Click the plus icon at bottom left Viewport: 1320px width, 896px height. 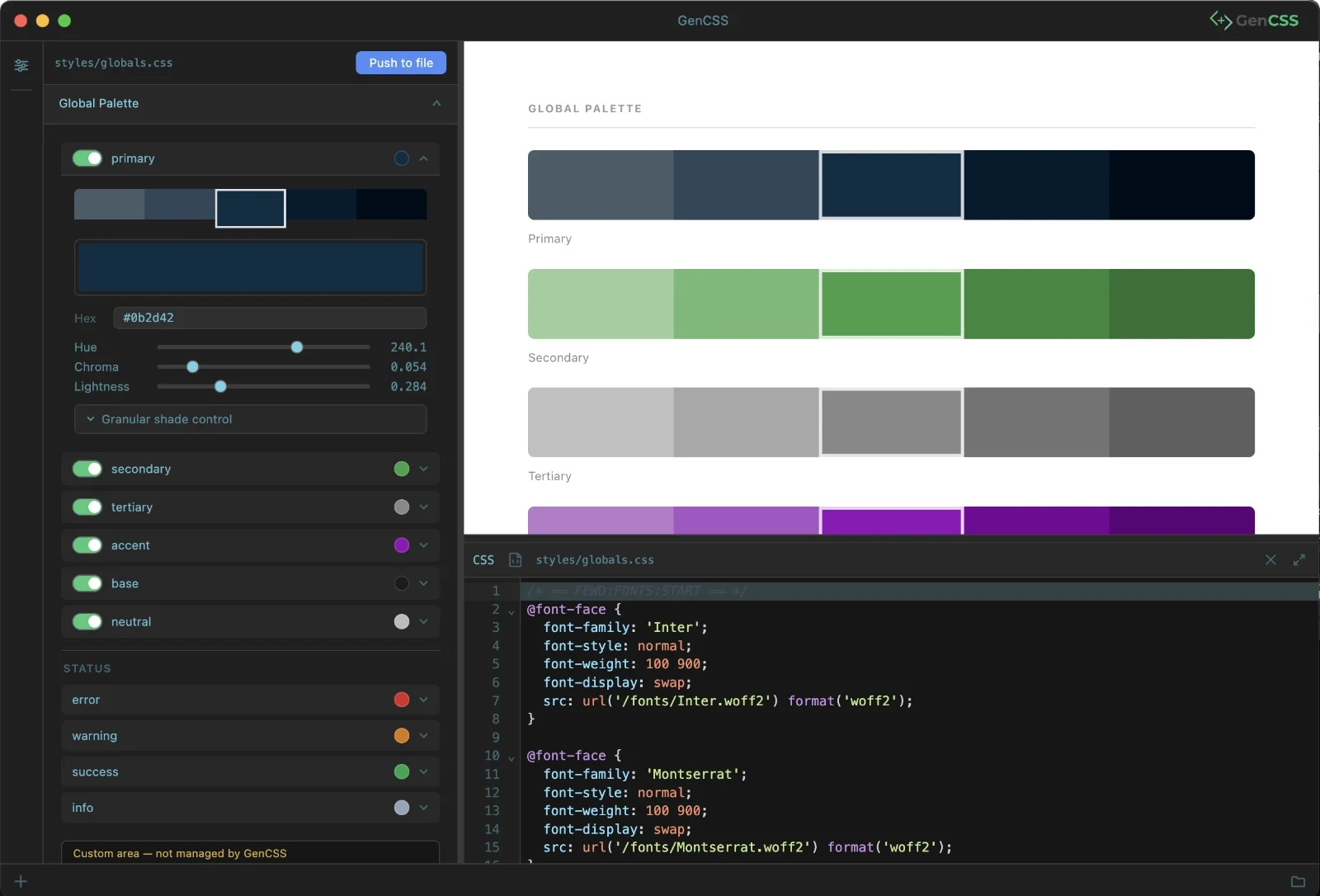point(21,881)
